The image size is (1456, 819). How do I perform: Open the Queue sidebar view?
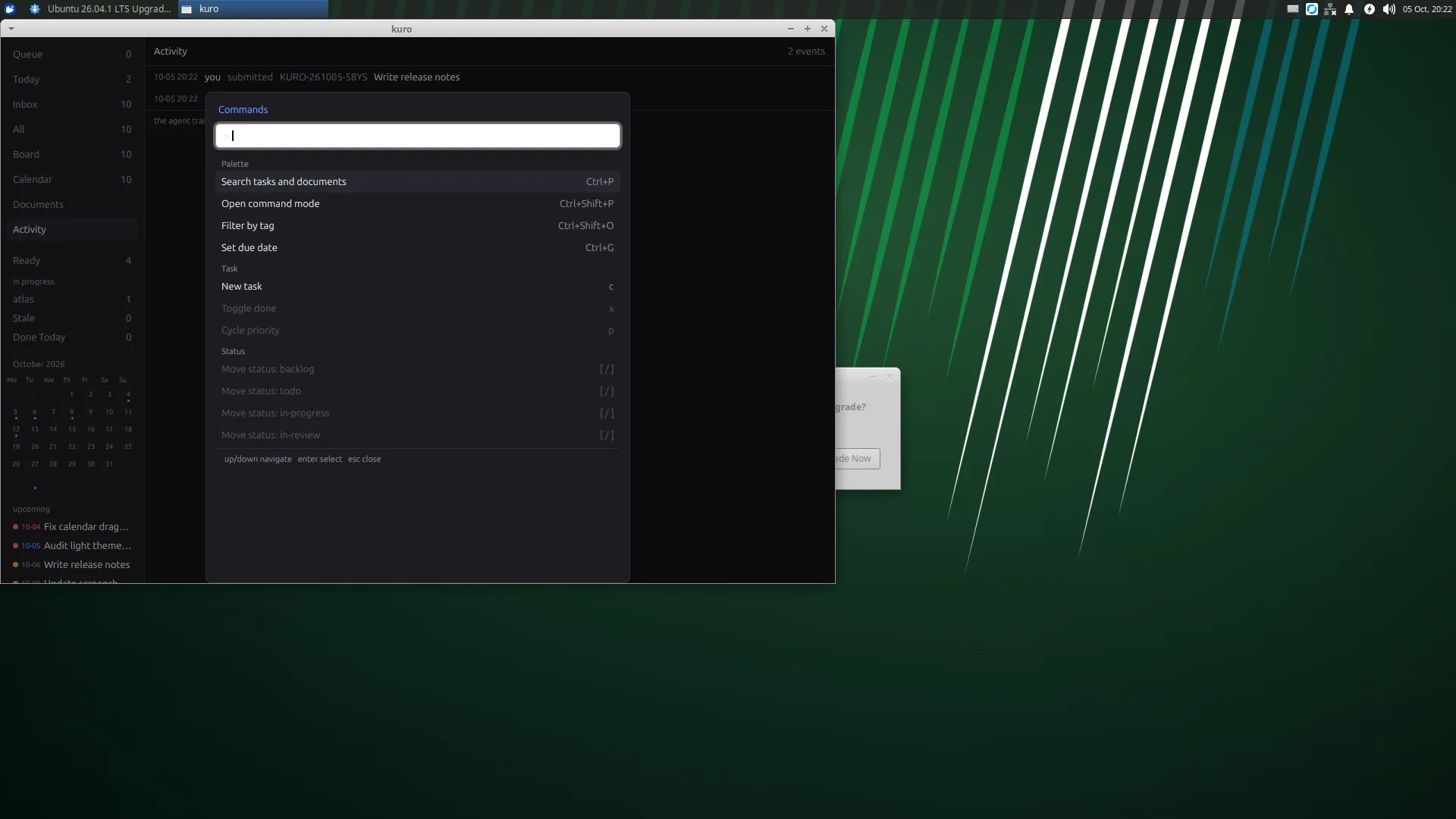pyautogui.click(x=72, y=55)
